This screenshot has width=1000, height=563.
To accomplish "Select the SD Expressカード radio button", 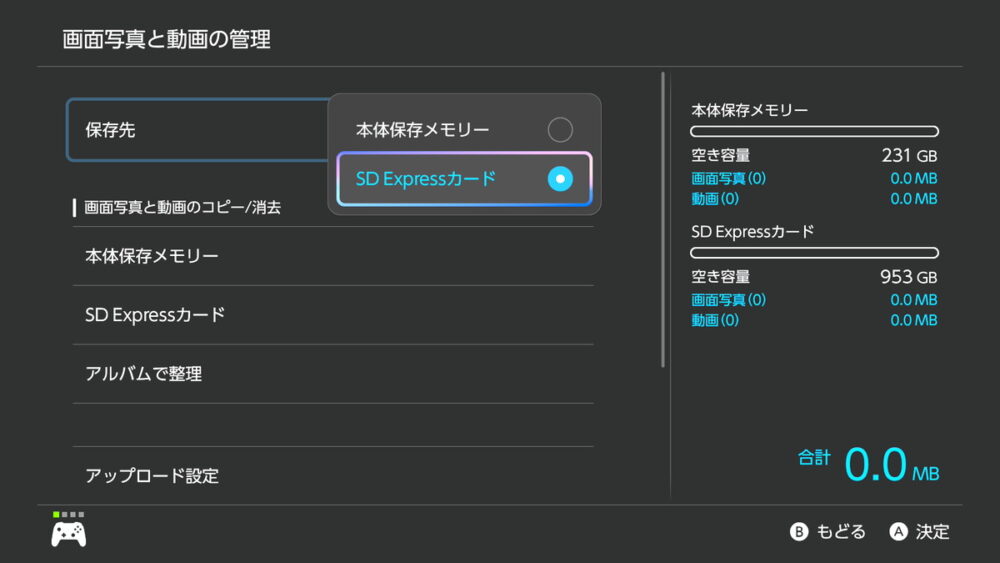I will tap(560, 179).
